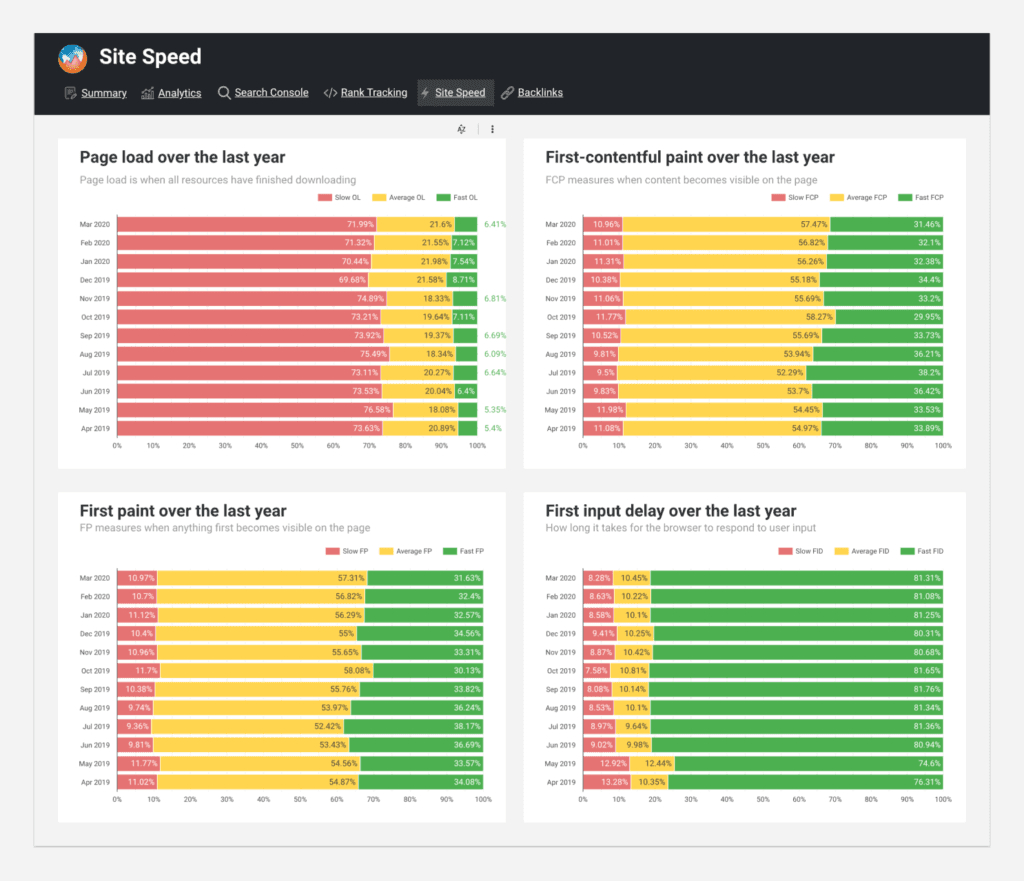Click the Slow FP legend swatch
1024x881 pixels.
pyautogui.click(x=332, y=551)
